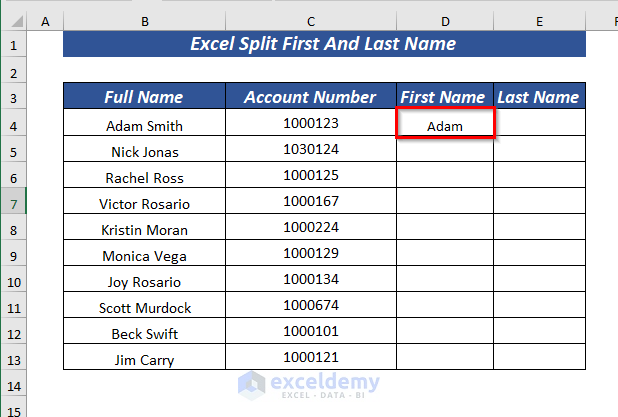618x417 pixels.
Task: Click the select-all corner of the sheet
Action: click(13, 20)
